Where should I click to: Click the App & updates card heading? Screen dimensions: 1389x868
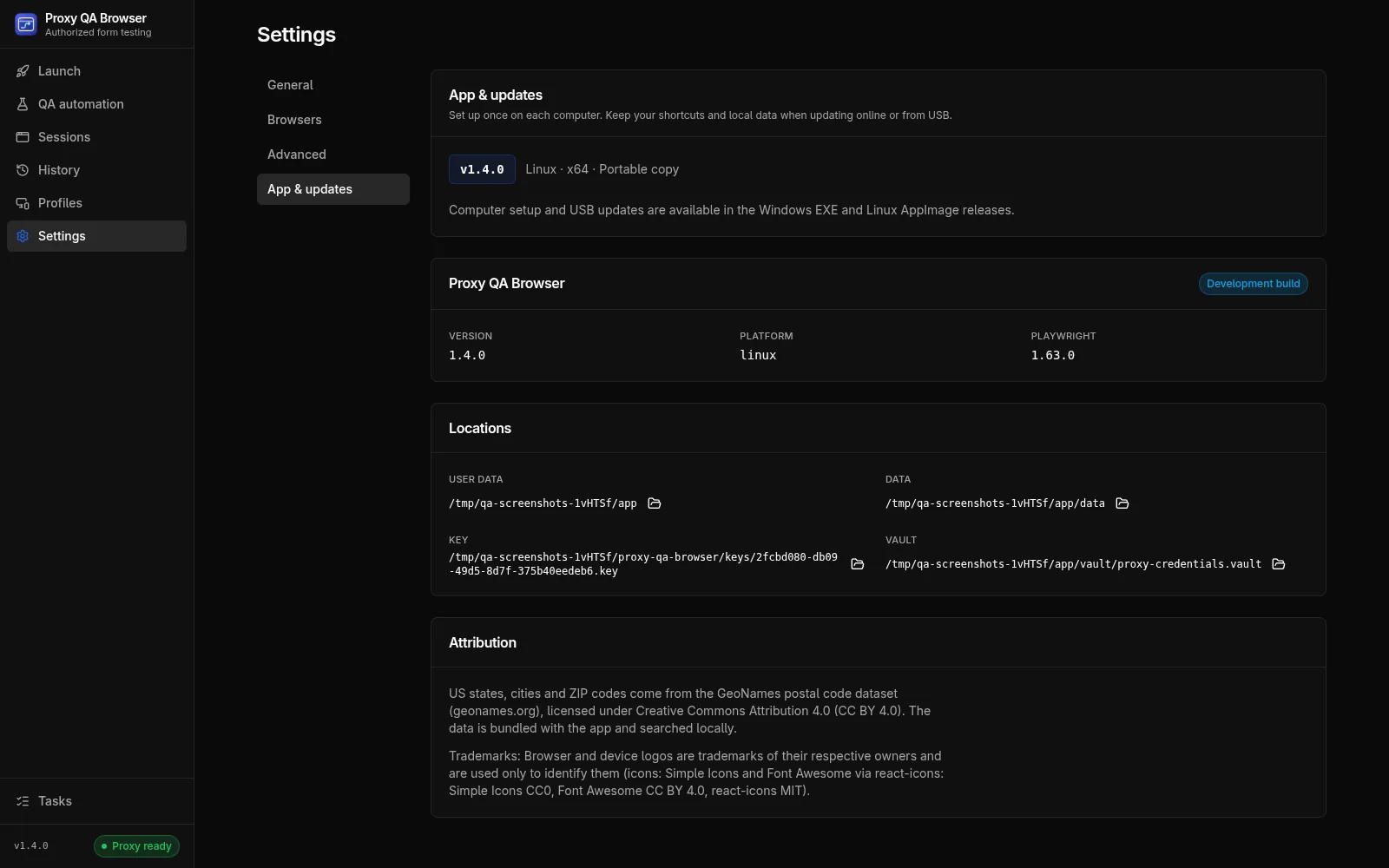click(496, 95)
